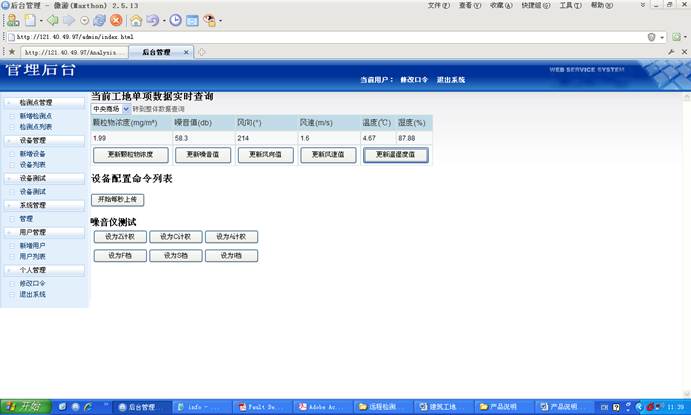The image size is (691, 415).
Task: Click the Windows 开始 Start button
Action: click(24, 407)
